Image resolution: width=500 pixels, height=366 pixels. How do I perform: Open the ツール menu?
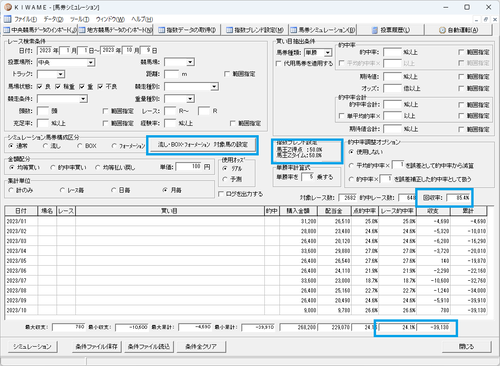[x=79, y=19]
